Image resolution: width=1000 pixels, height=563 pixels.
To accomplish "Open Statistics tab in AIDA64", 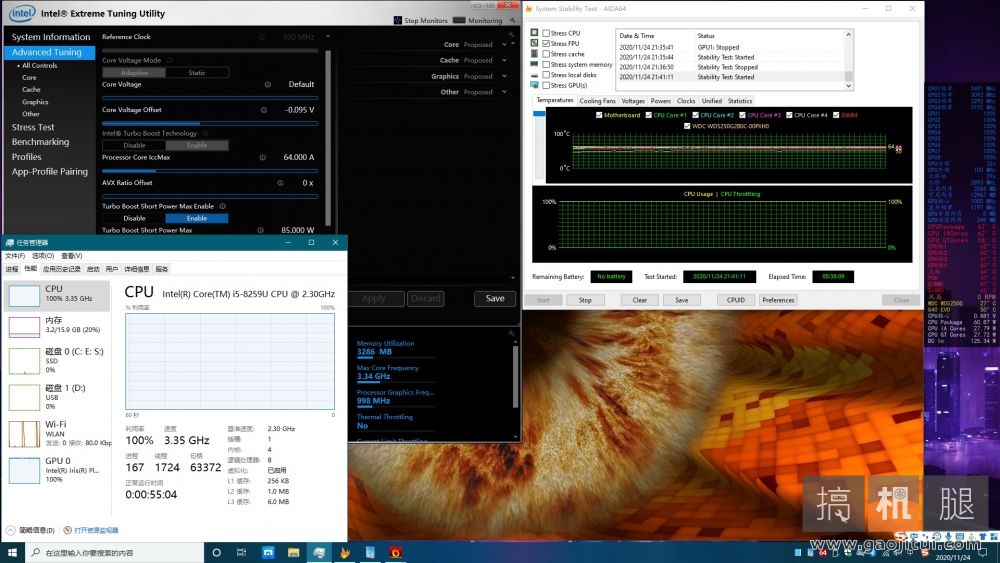I will 740,101.
